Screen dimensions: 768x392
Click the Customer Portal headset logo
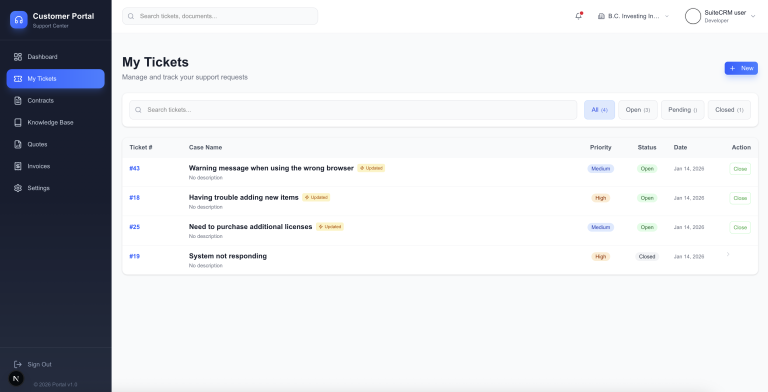coord(19,20)
